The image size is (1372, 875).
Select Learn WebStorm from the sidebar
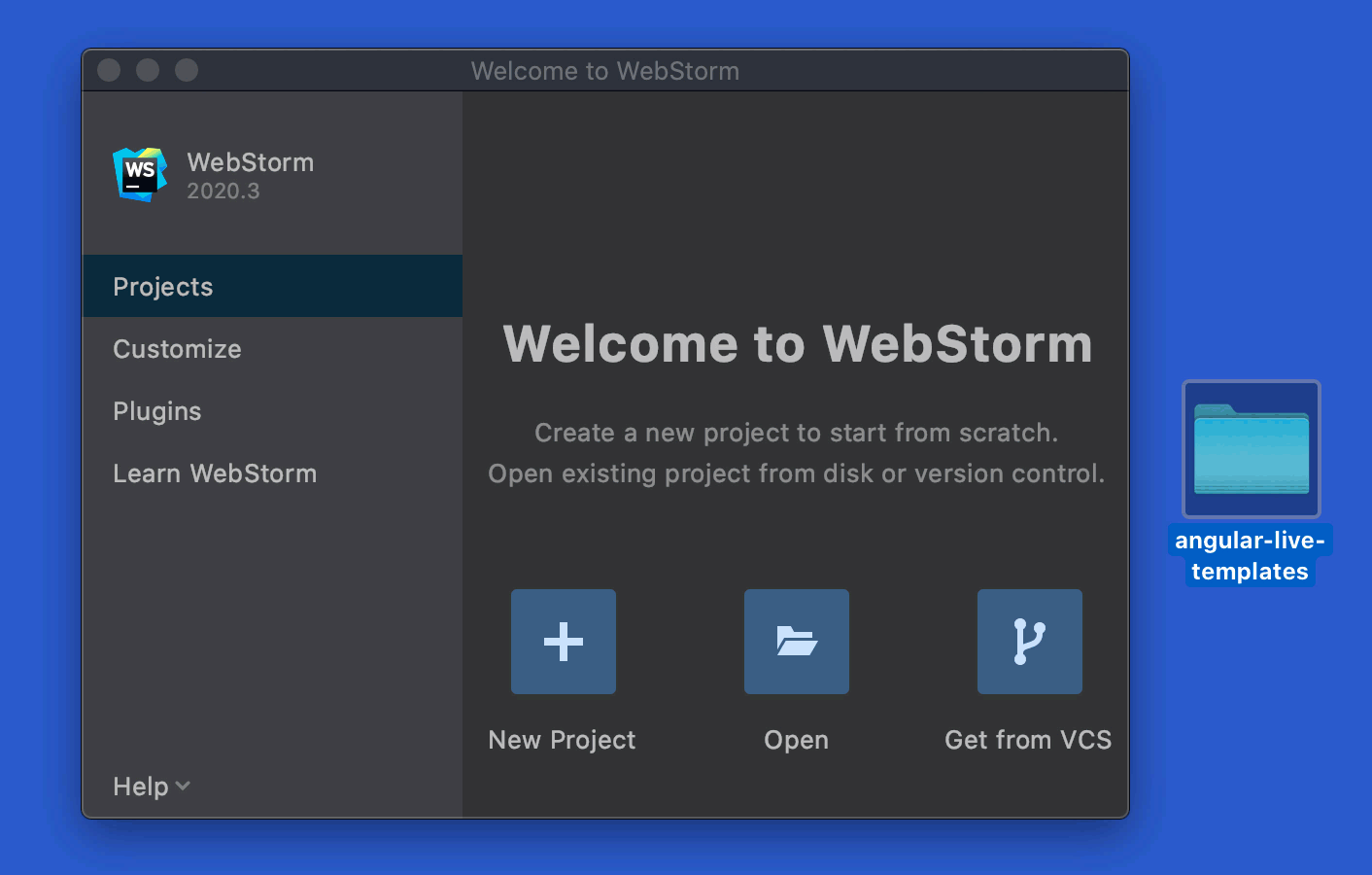(x=215, y=473)
